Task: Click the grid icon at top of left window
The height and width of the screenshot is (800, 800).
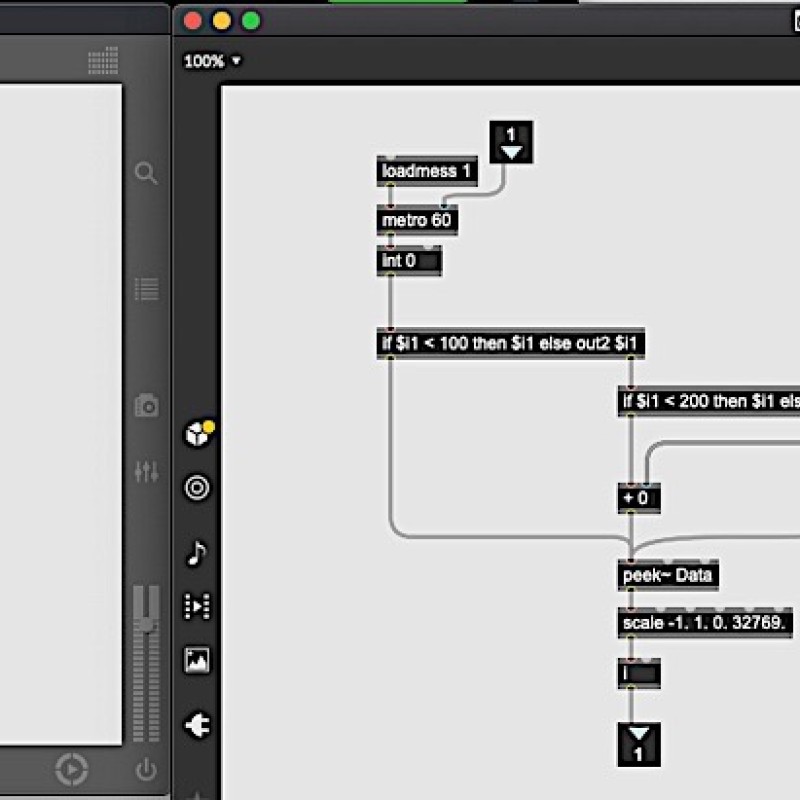Action: point(103,61)
